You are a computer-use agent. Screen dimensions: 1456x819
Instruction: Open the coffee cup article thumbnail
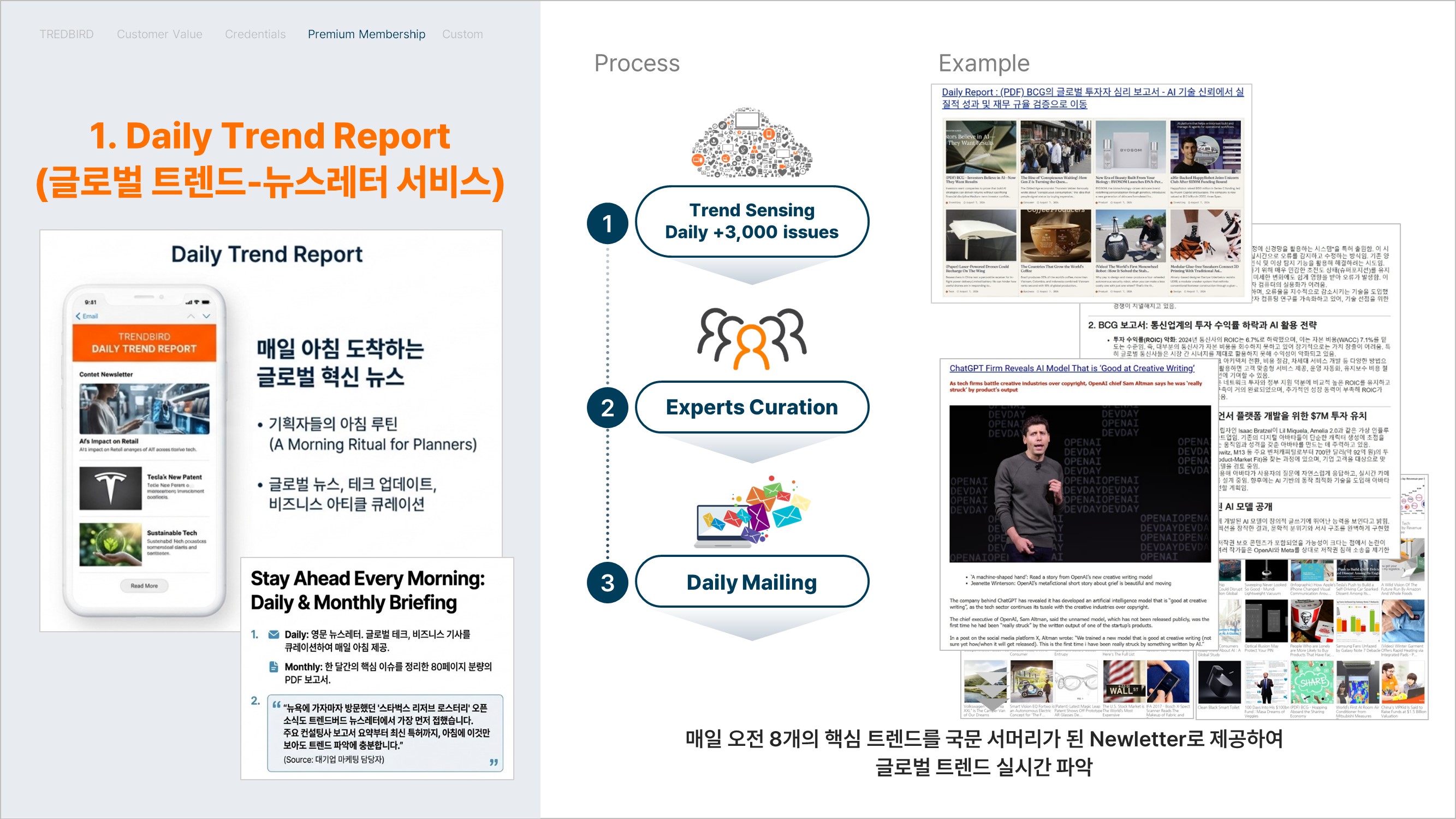pyautogui.click(x=1055, y=236)
